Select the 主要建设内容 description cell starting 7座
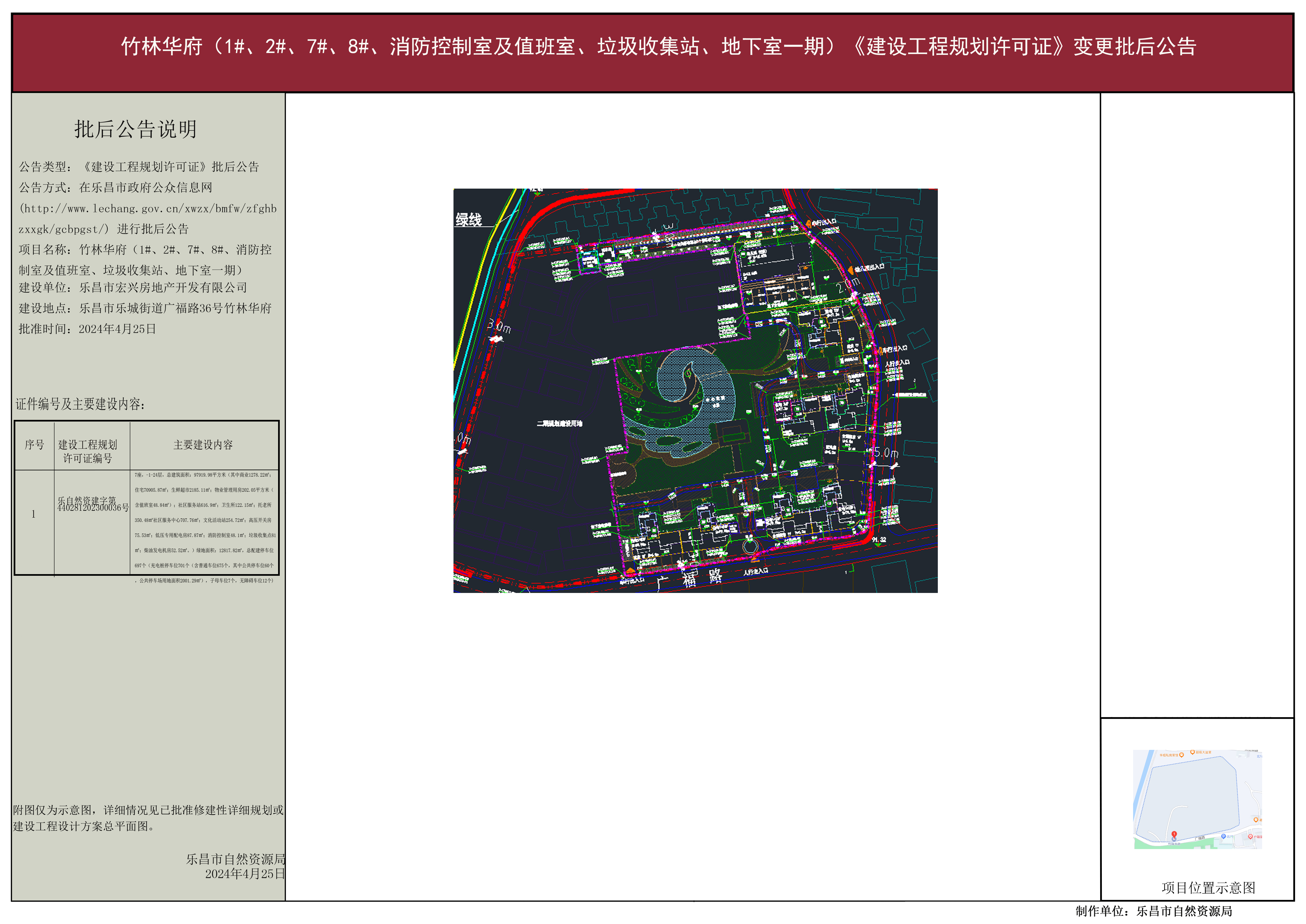The image size is (1306, 924). (x=204, y=528)
